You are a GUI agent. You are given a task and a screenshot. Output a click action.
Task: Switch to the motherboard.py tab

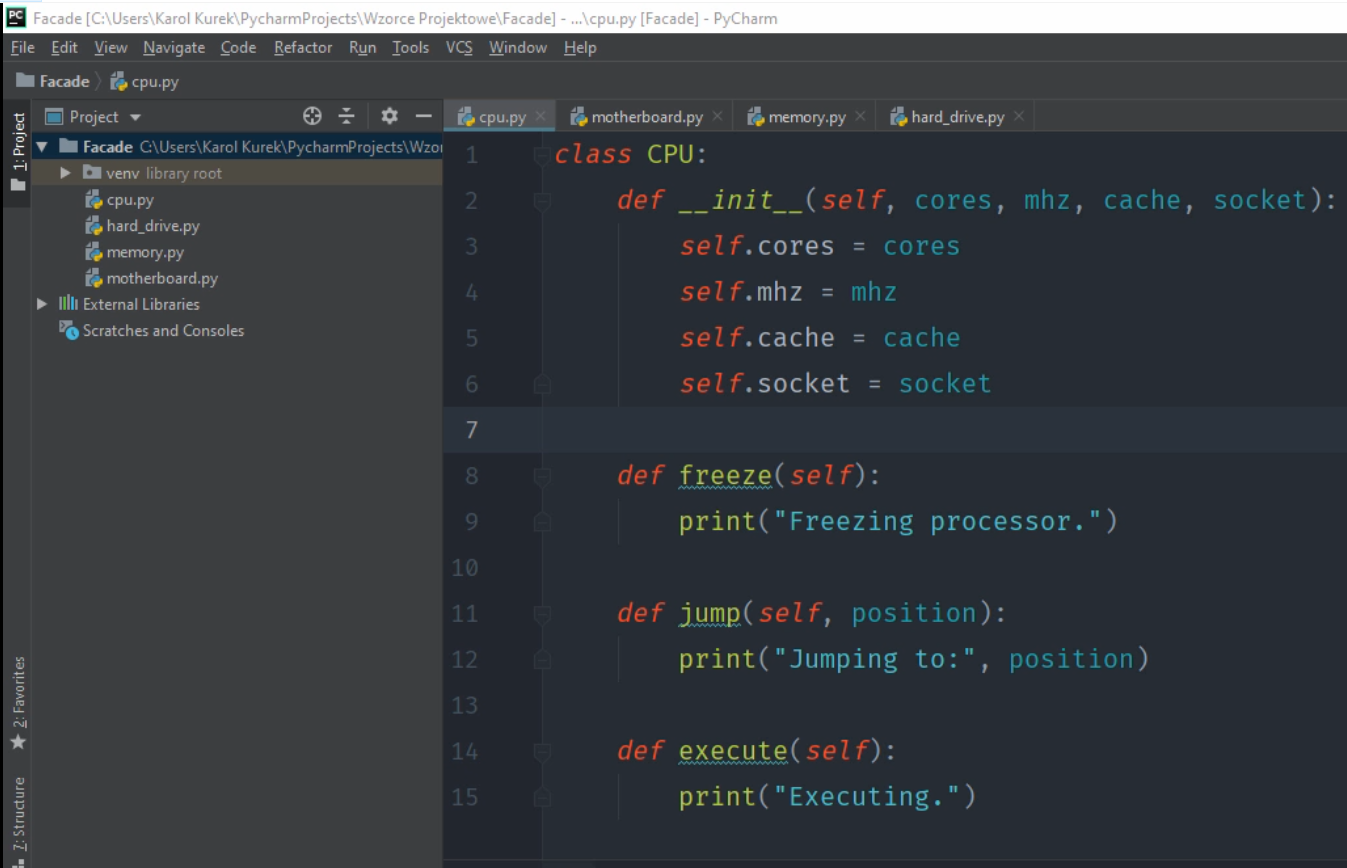tap(646, 117)
